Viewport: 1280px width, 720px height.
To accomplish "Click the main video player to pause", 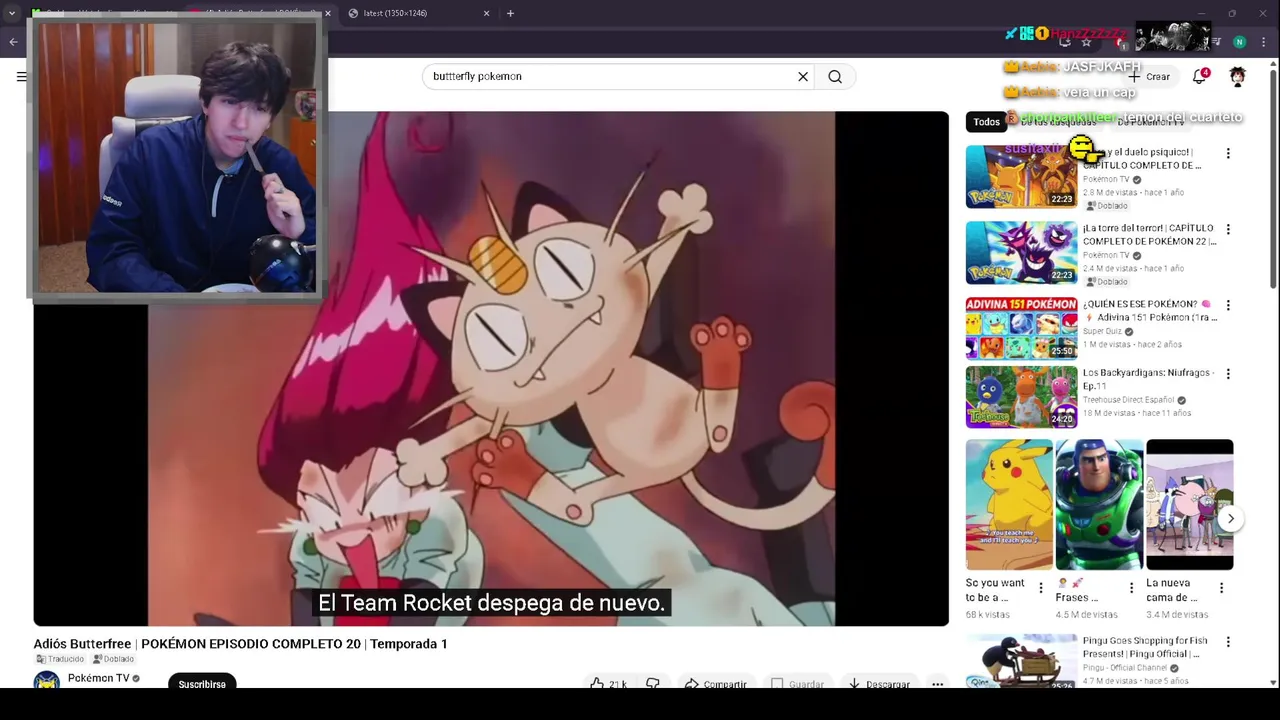I will [x=491, y=368].
